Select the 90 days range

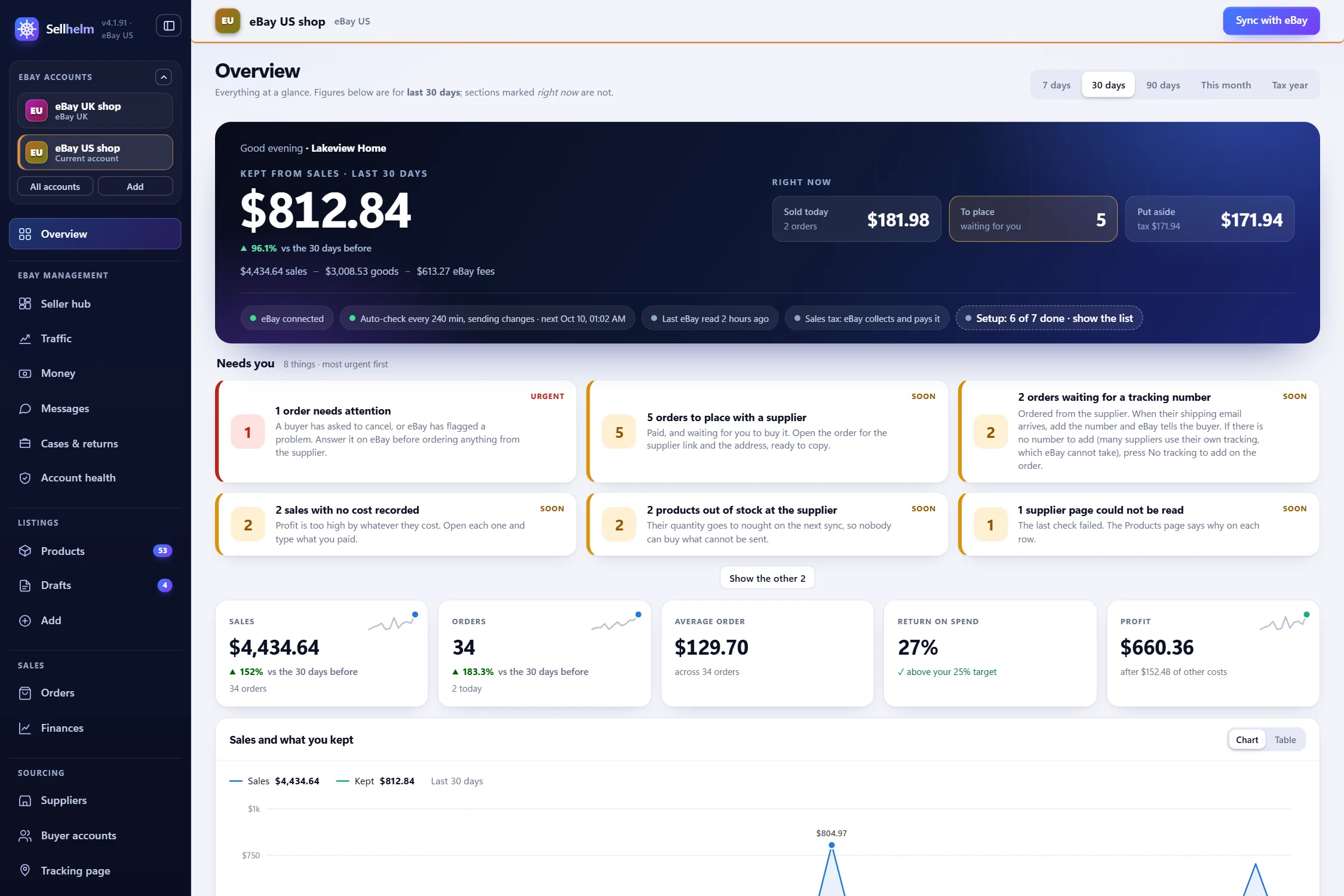coord(1163,85)
